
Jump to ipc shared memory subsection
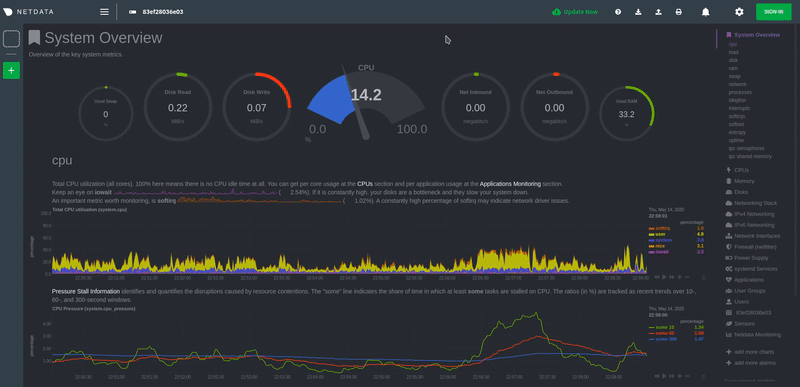[x=750, y=157]
